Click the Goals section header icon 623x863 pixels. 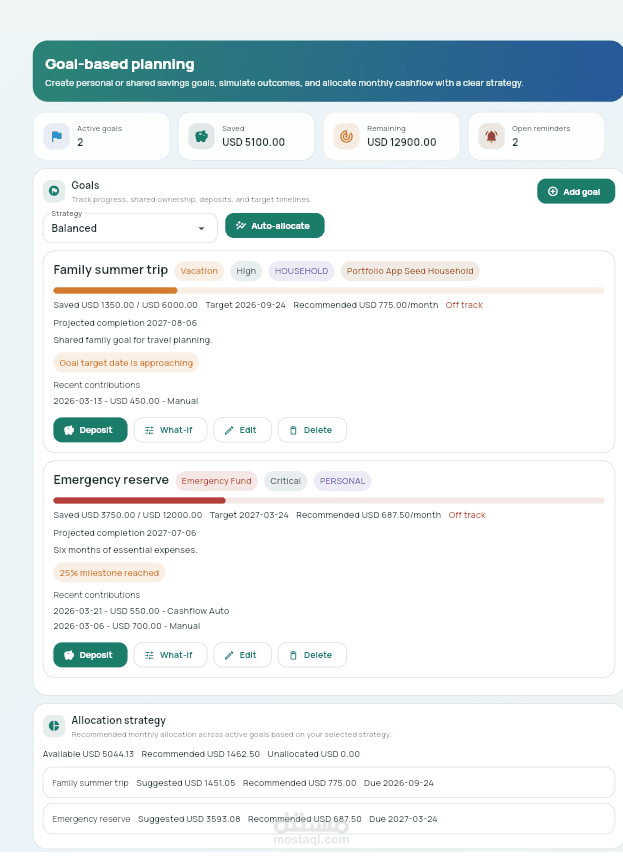pyautogui.click(x=54, y=190)
